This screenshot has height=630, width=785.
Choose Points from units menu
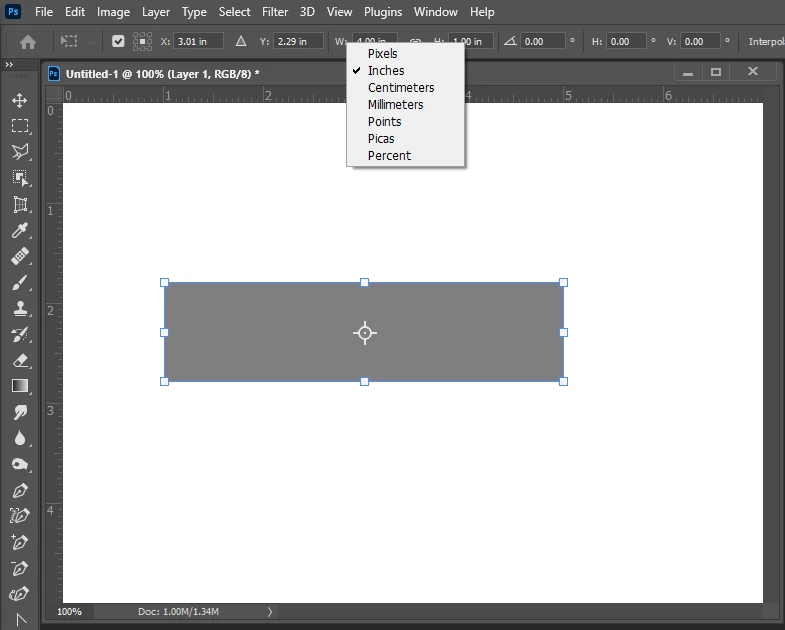pyautogui.click(x=406, y=122)
